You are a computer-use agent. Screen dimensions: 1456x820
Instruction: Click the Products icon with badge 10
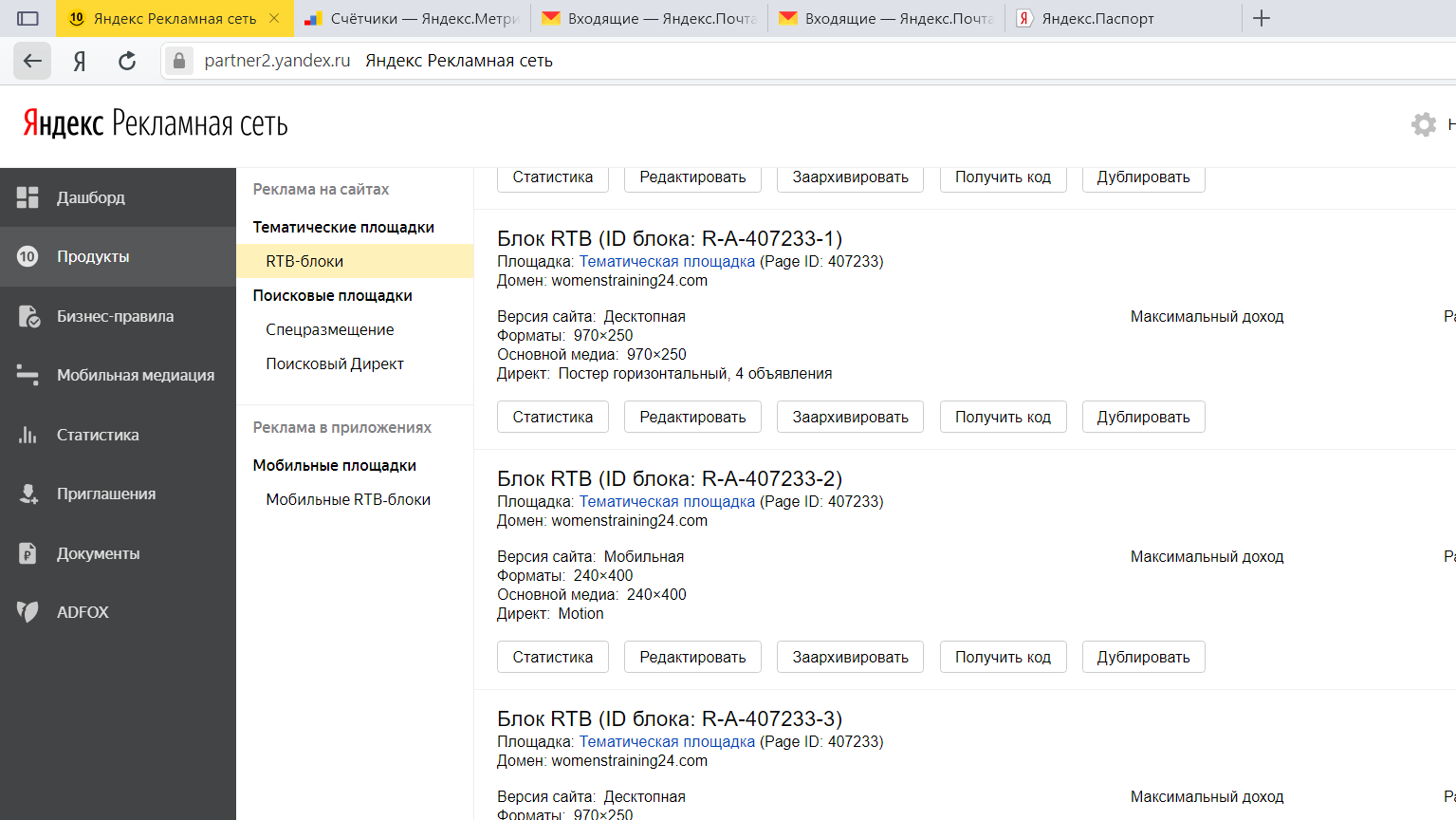(28, 256)
